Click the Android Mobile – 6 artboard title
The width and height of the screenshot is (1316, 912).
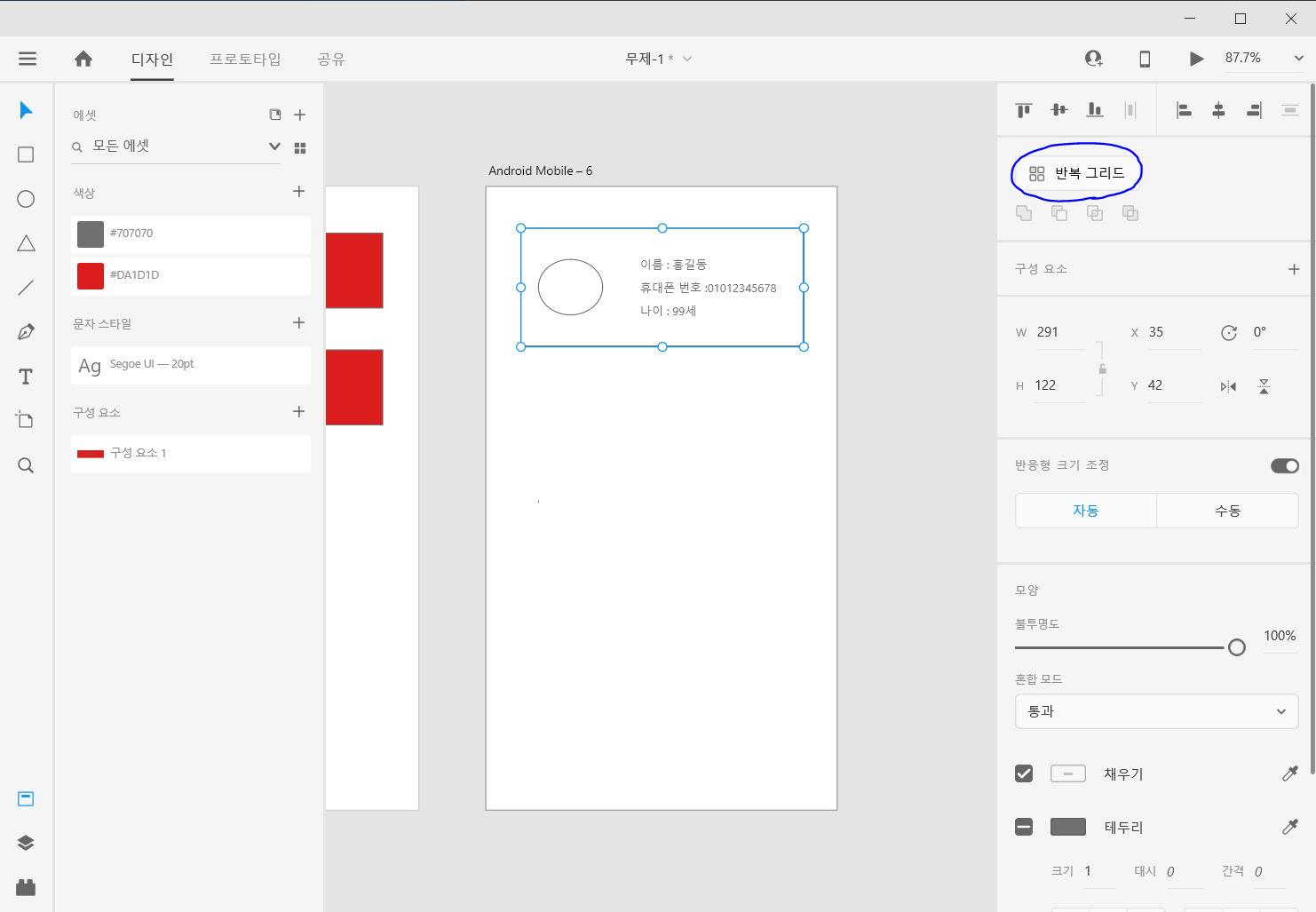(x=540, y=171)
